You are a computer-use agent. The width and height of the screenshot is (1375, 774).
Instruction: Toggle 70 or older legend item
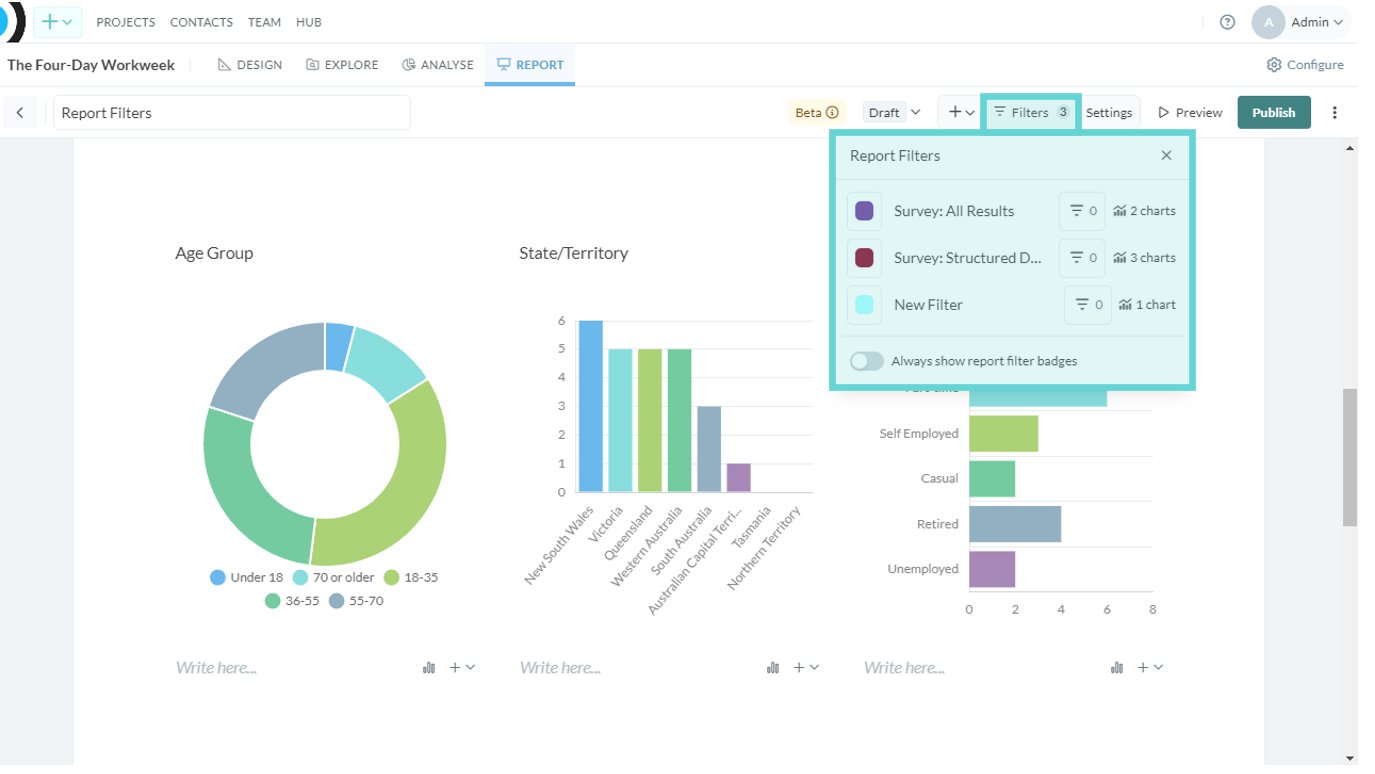(x=333, y=577)
